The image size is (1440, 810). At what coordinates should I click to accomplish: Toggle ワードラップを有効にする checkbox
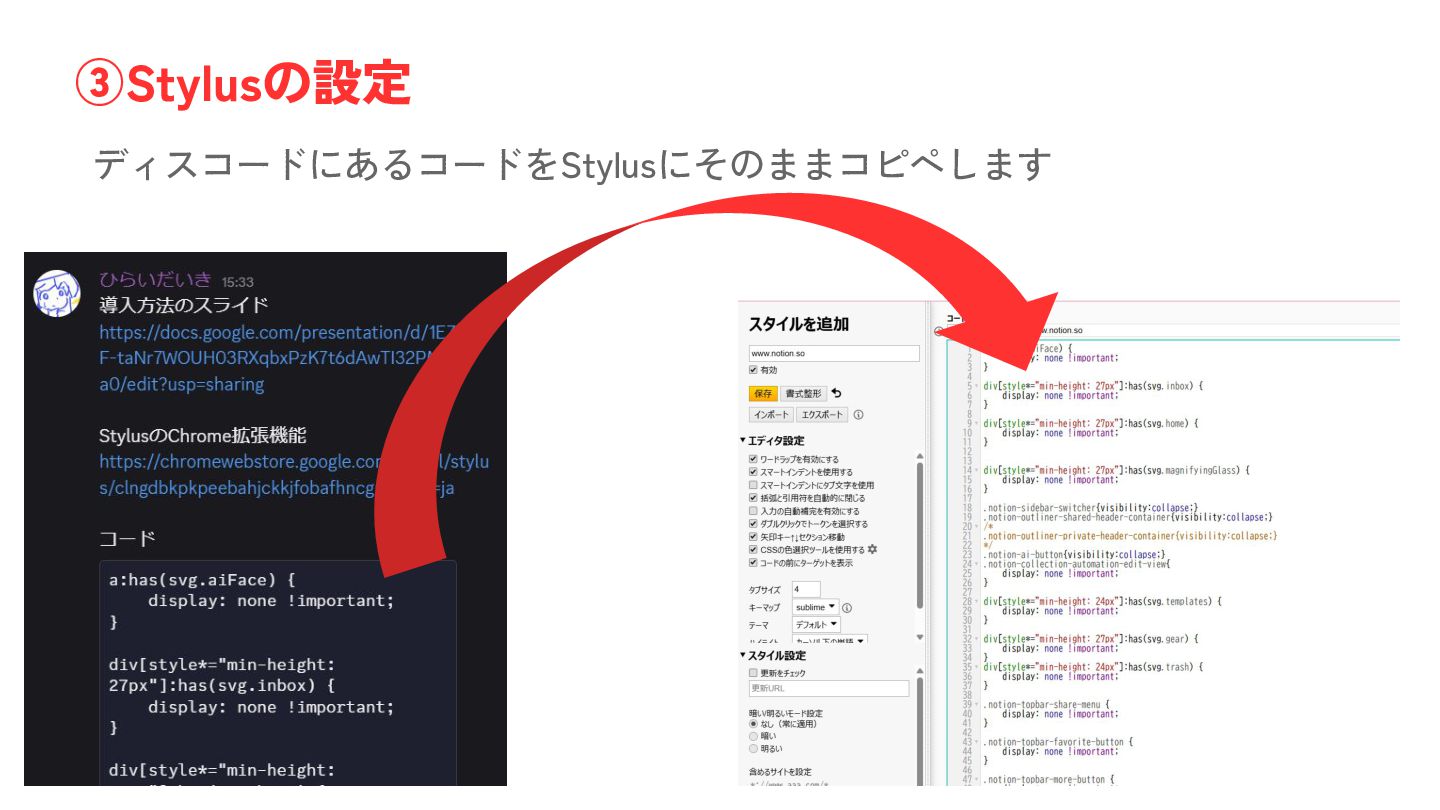tap(753, 459)
